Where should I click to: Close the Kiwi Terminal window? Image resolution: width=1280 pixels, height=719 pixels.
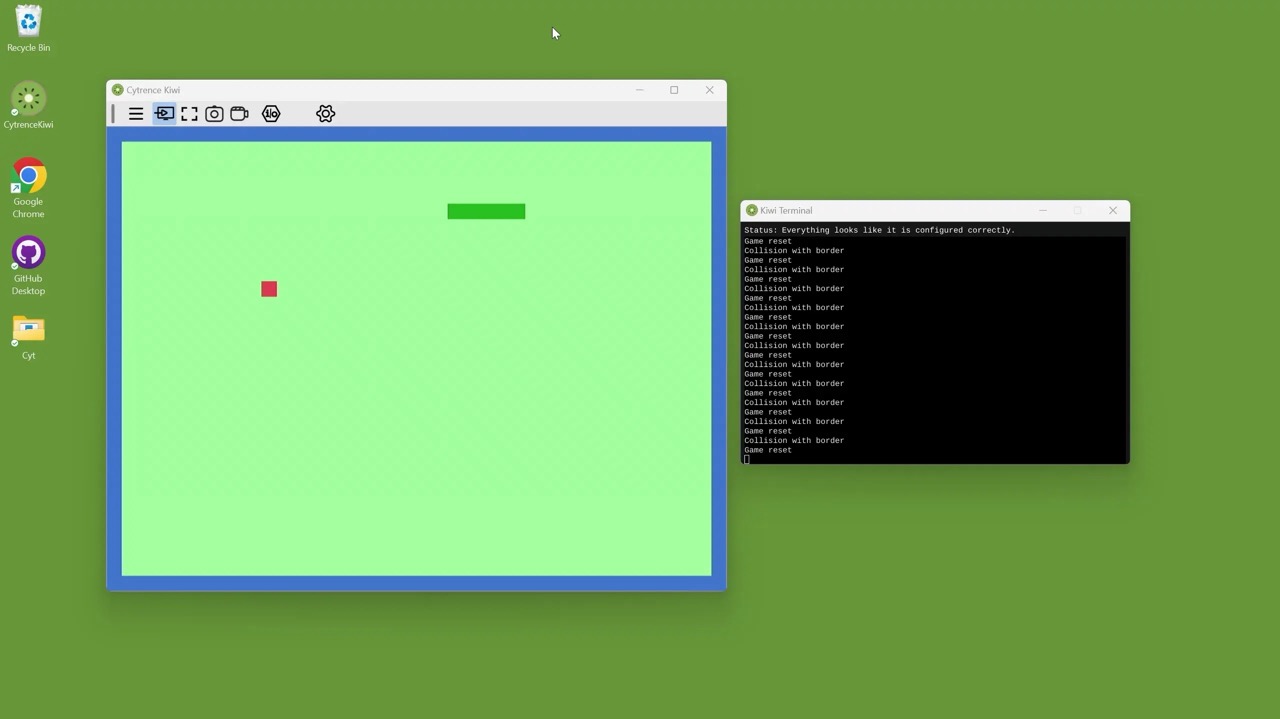(x=1112, y=210)
